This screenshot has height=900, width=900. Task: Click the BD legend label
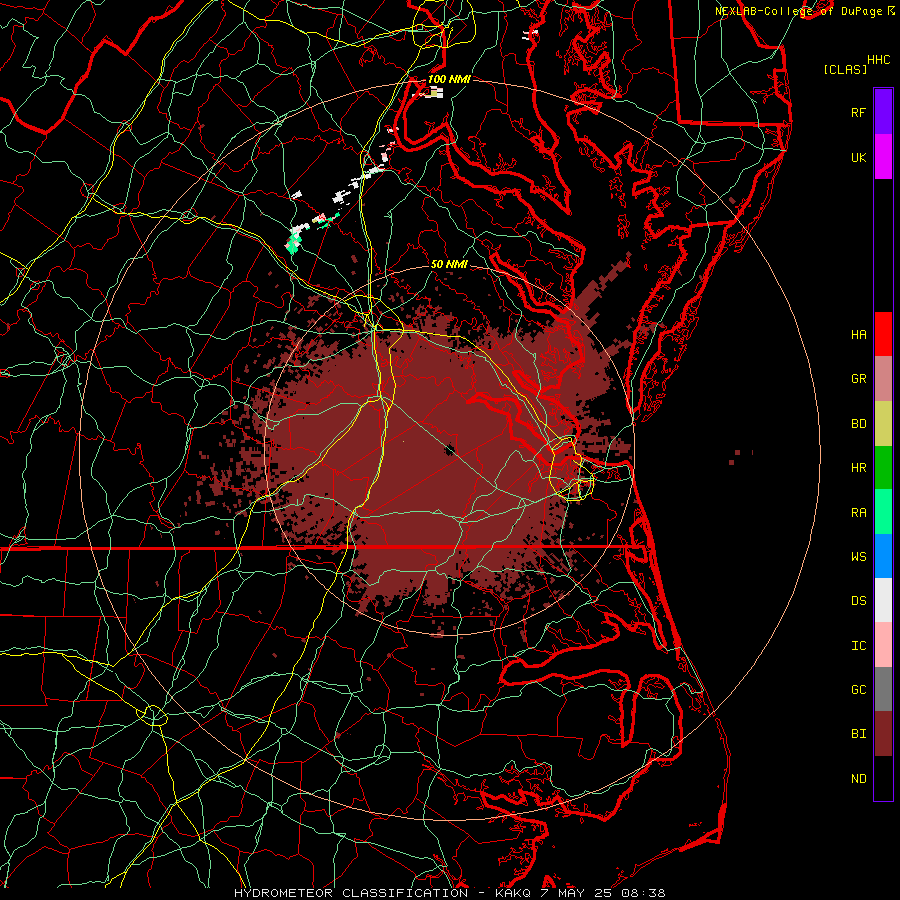click(858, 424)
